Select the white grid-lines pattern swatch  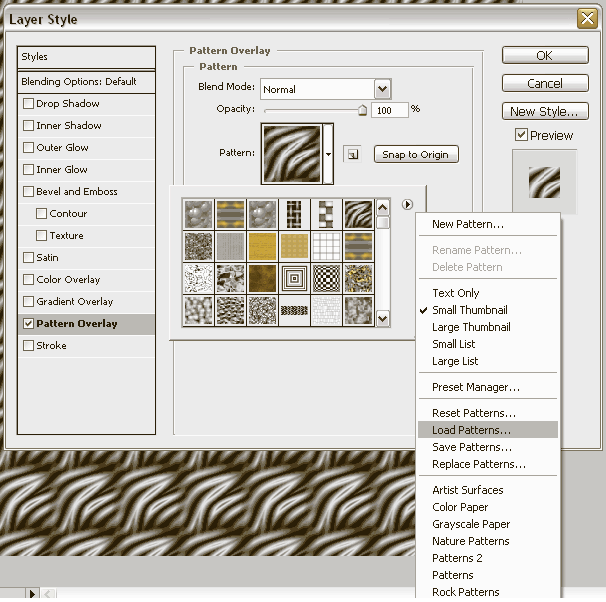pos(326,246)
